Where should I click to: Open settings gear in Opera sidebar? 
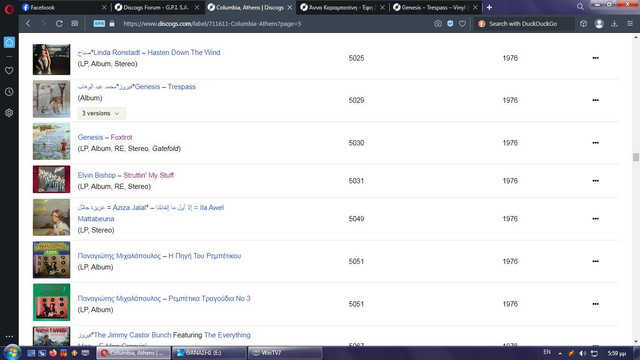click(x=9, y=113)
